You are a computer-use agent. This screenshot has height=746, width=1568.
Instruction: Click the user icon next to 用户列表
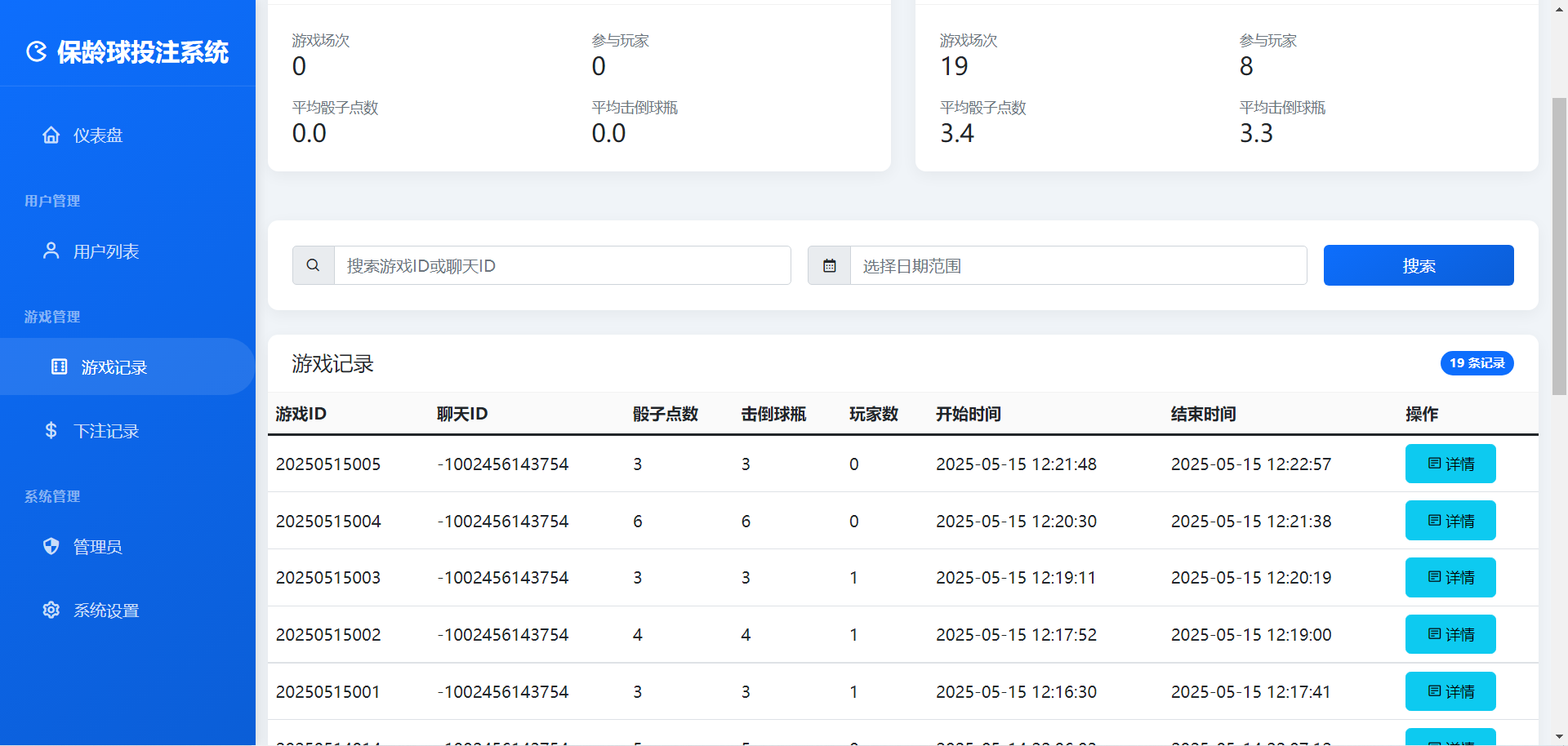point(51,251)
